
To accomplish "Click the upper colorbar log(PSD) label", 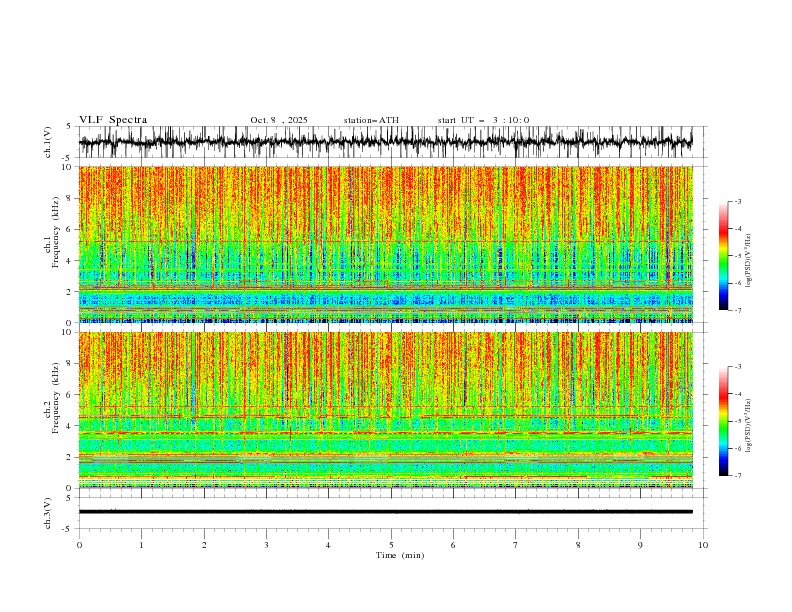I will pos(748,261).
